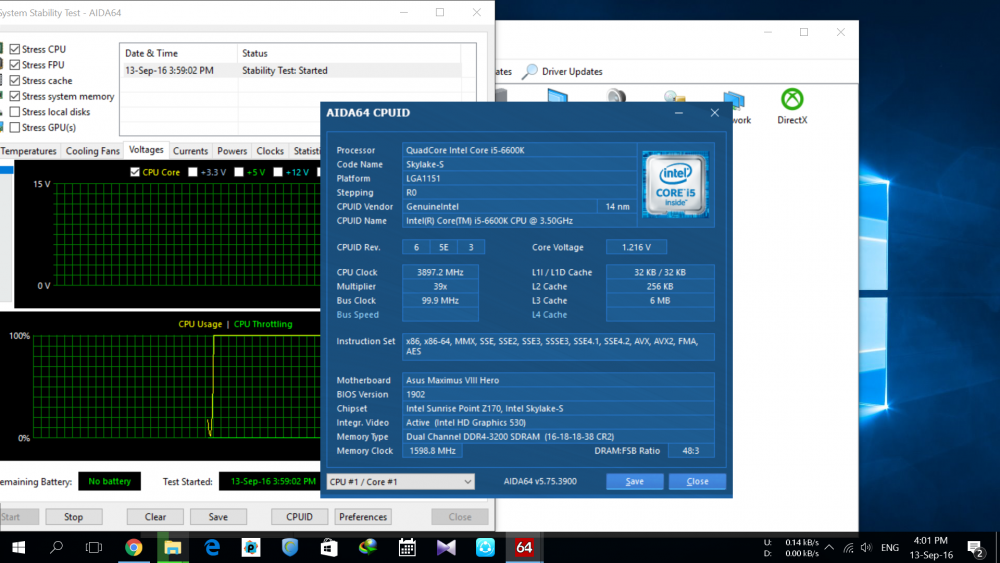Select the Voltages tab
The width and height of the screenshot is (1000, 563).
(146, 150)
